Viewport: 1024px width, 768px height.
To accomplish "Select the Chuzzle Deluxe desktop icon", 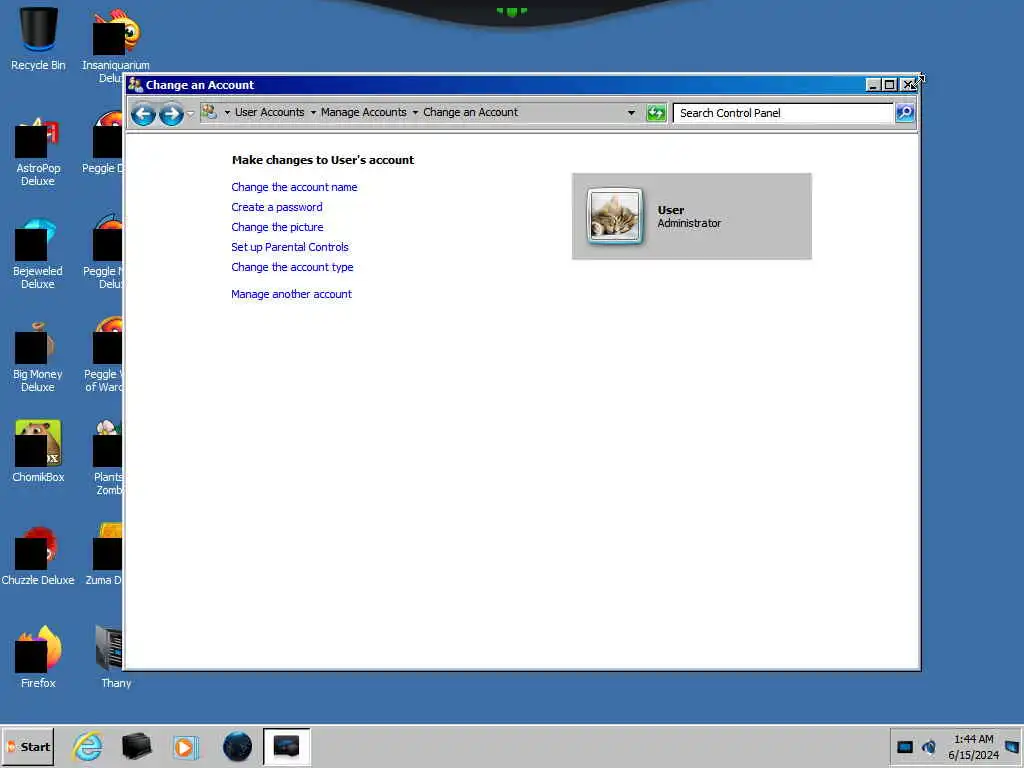I will 38,555.
